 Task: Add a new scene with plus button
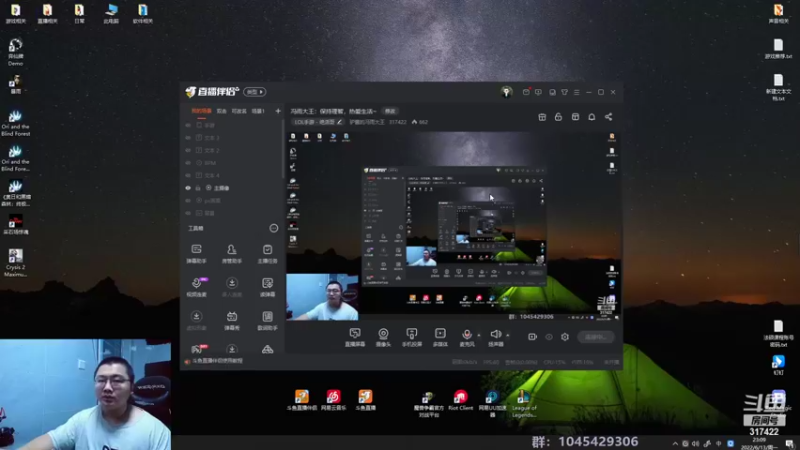[278, 111]
